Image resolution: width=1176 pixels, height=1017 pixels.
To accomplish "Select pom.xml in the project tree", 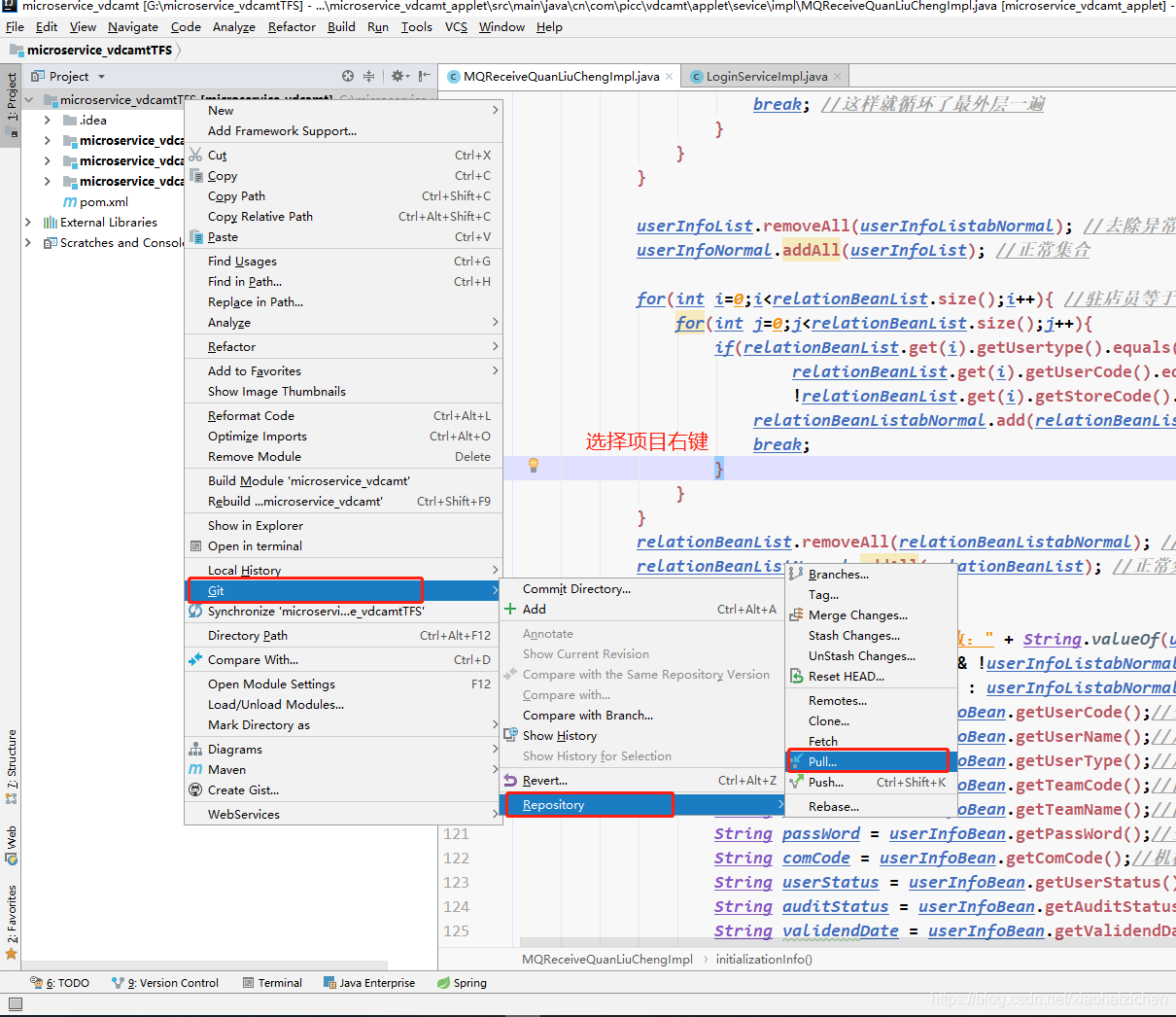I will [x=103, y=202].
